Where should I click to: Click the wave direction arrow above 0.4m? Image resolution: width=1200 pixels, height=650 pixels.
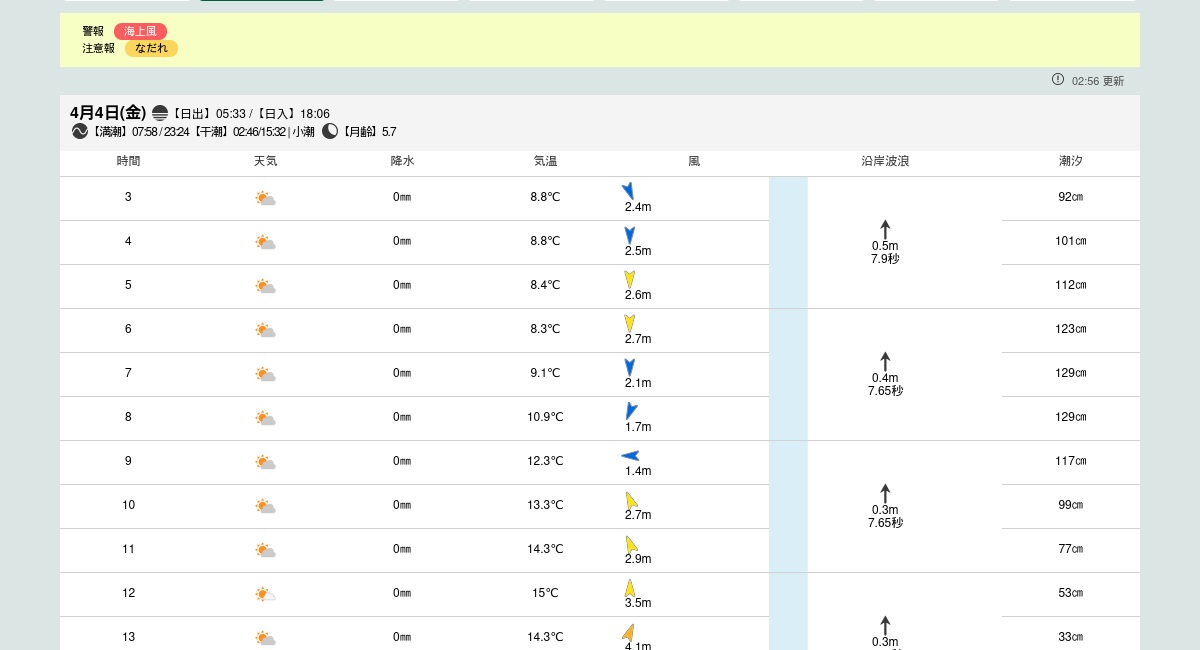885,361
